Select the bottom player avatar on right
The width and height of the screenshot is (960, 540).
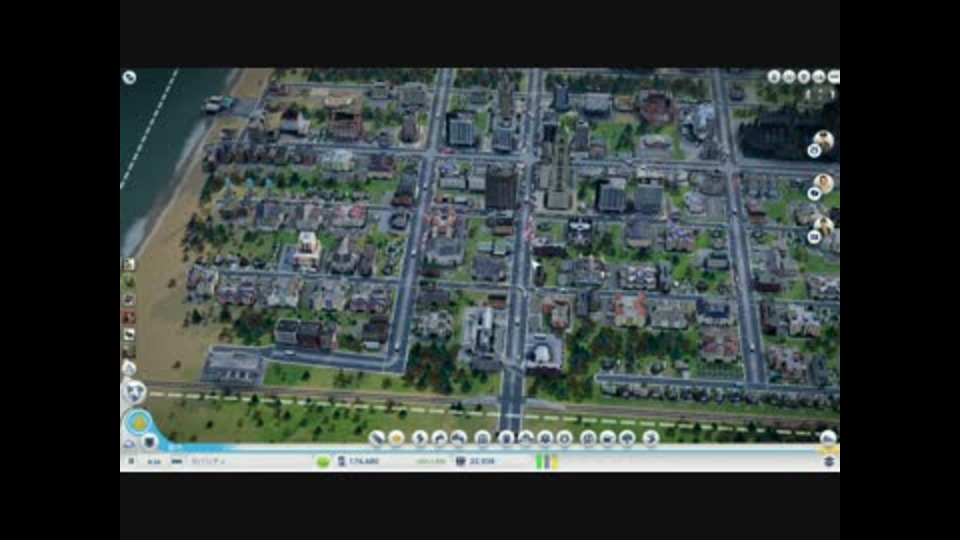pos(824,225)
